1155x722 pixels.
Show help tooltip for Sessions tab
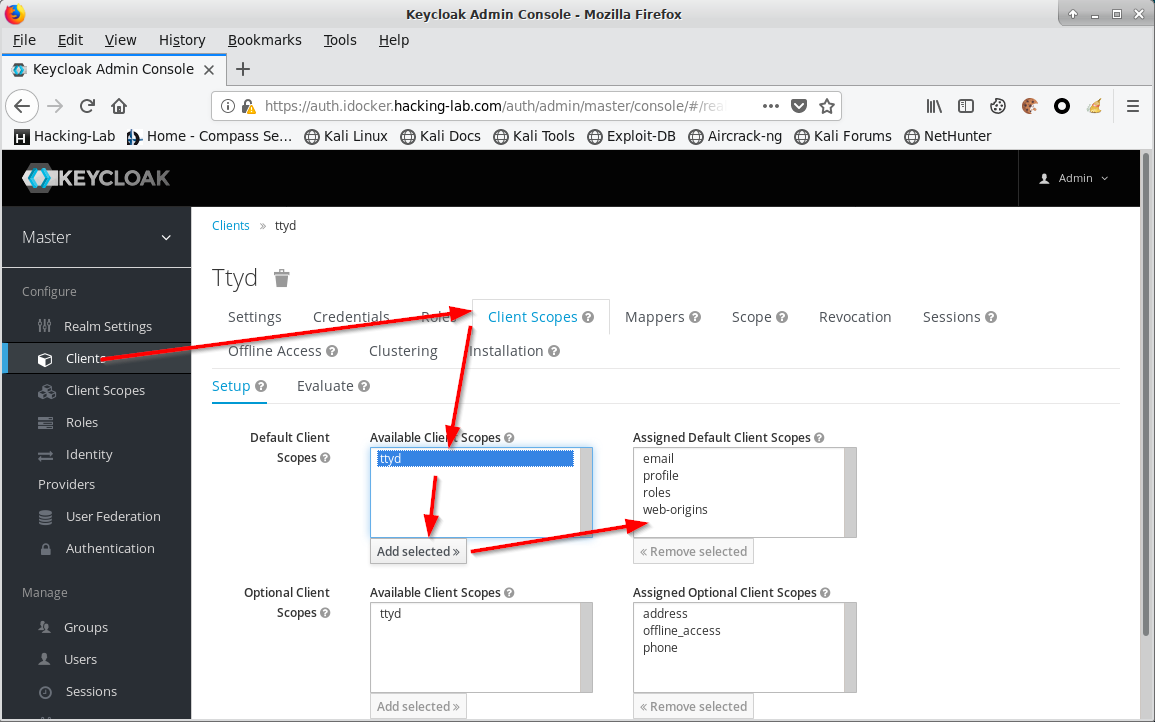tap(991, 317)
